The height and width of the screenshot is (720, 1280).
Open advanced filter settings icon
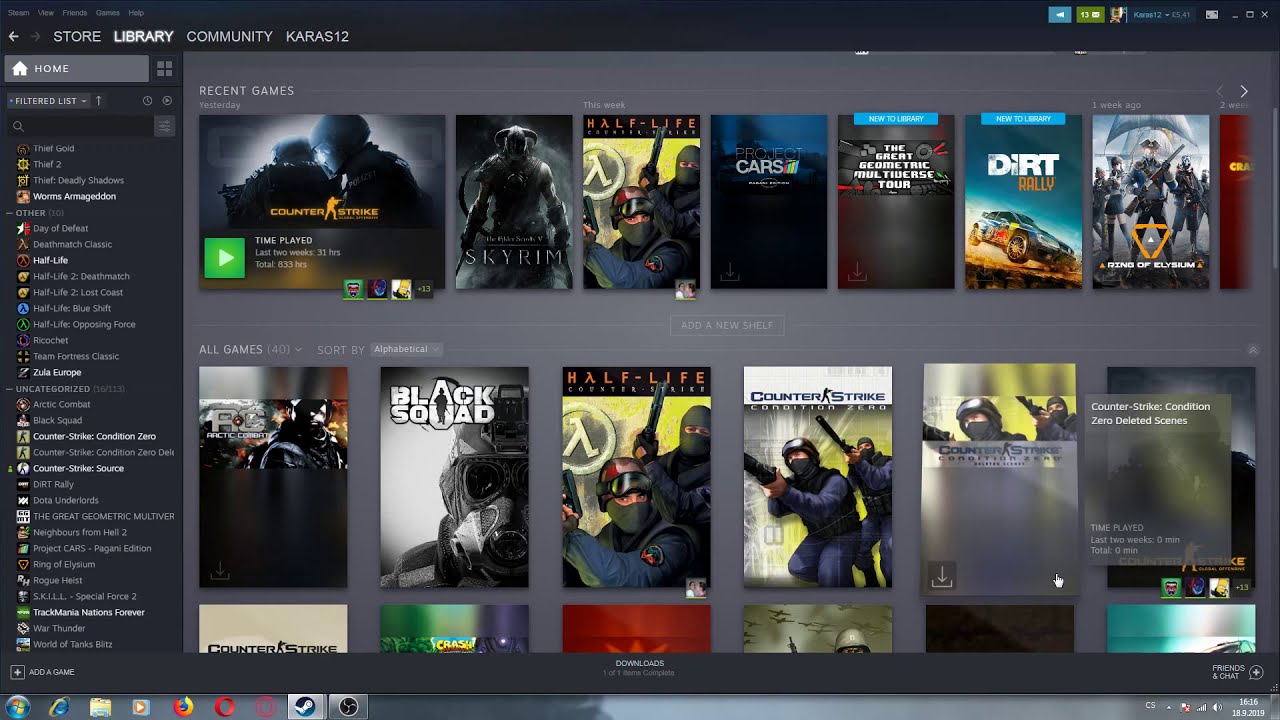tap(164, 125)
